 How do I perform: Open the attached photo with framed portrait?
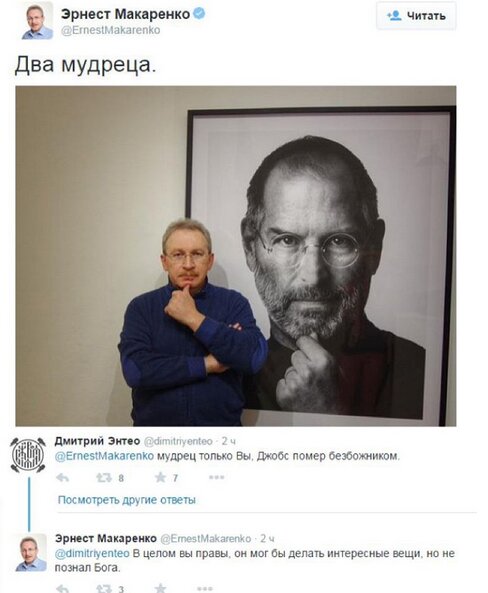pos(236,256)
